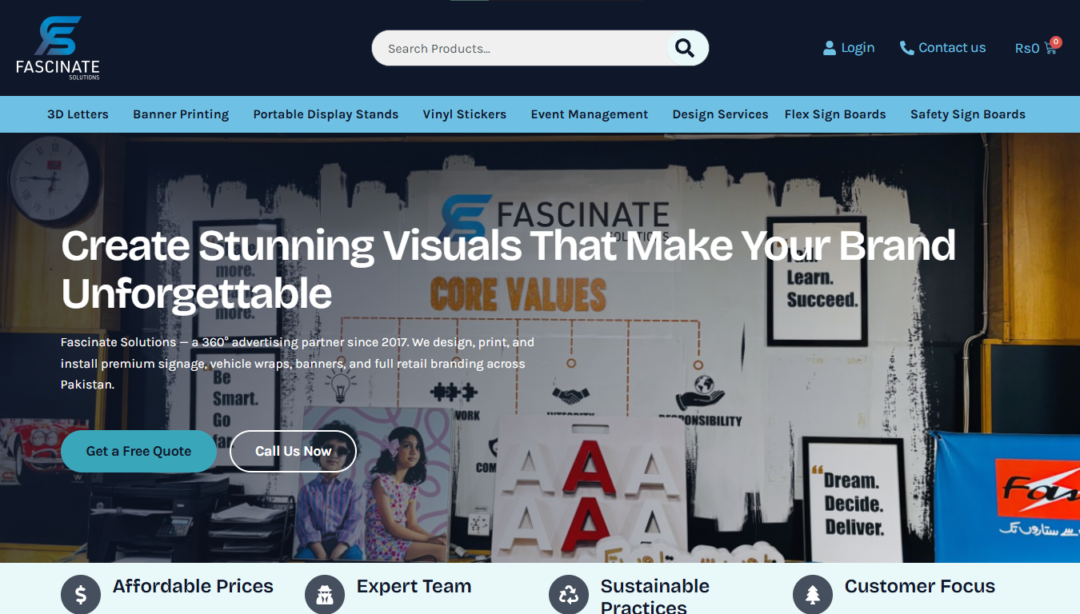Click the tree Customer Focus icon
Viewport: 1080px width, 614px height.
pyautogui.click(x=813, y=594)
